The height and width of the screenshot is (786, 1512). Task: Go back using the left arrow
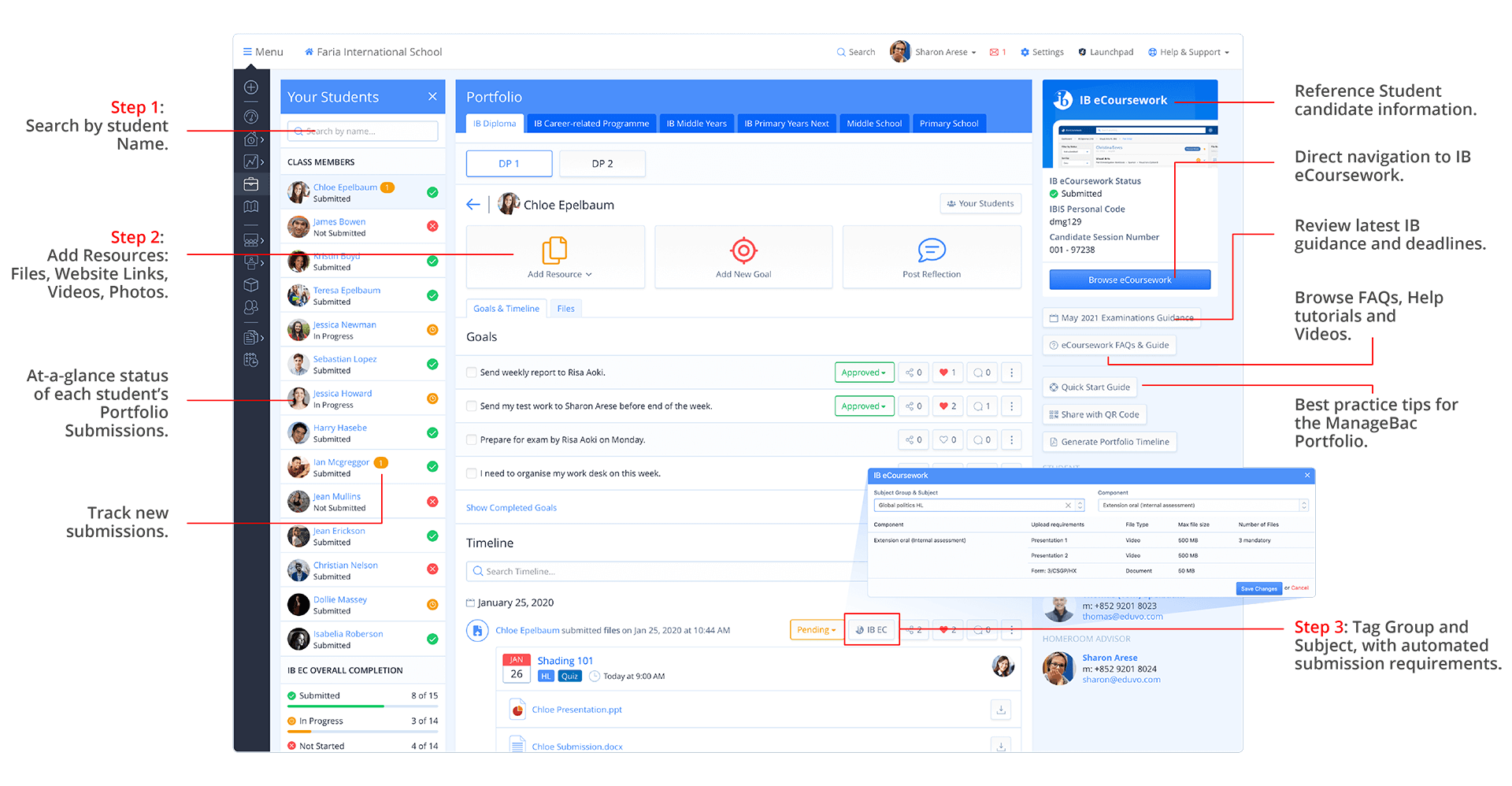tap(473, 205)
